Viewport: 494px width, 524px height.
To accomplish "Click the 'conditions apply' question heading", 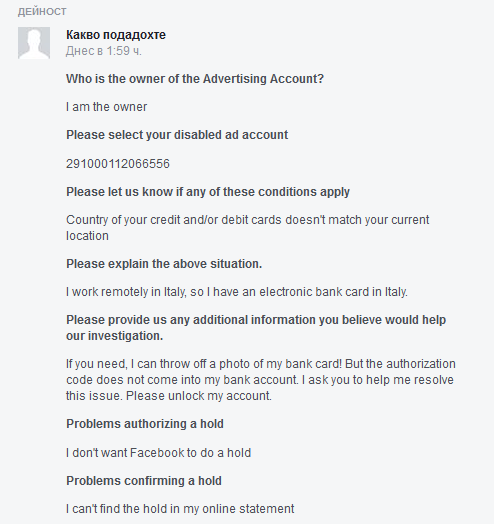I will [x=208, y=192].
